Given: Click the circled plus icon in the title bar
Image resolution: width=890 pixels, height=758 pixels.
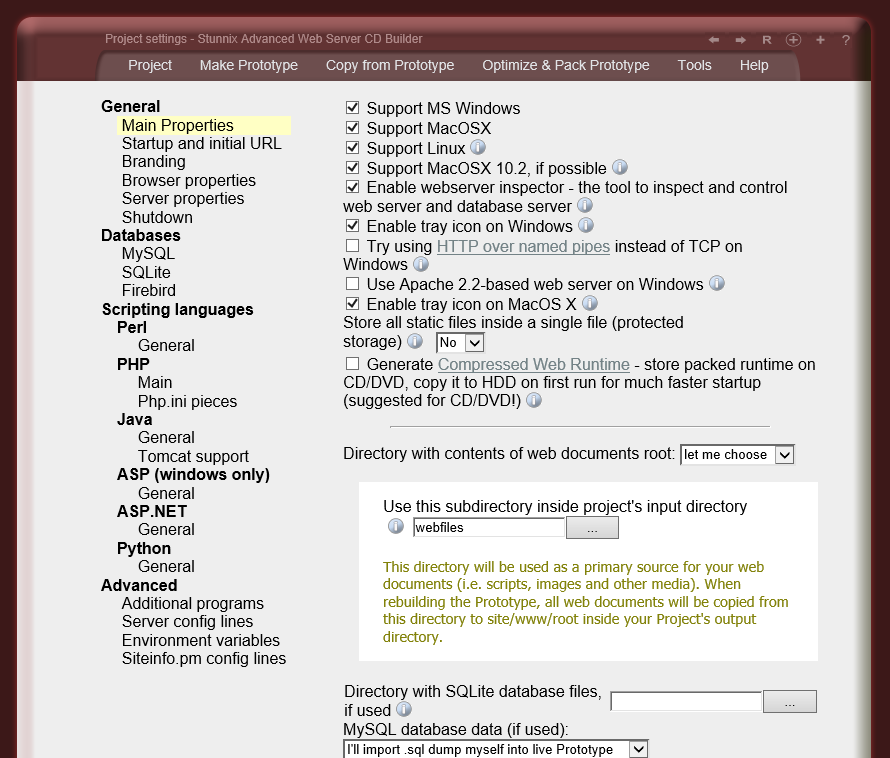Looking at the screenshot, I should click(x=793, y=39).
